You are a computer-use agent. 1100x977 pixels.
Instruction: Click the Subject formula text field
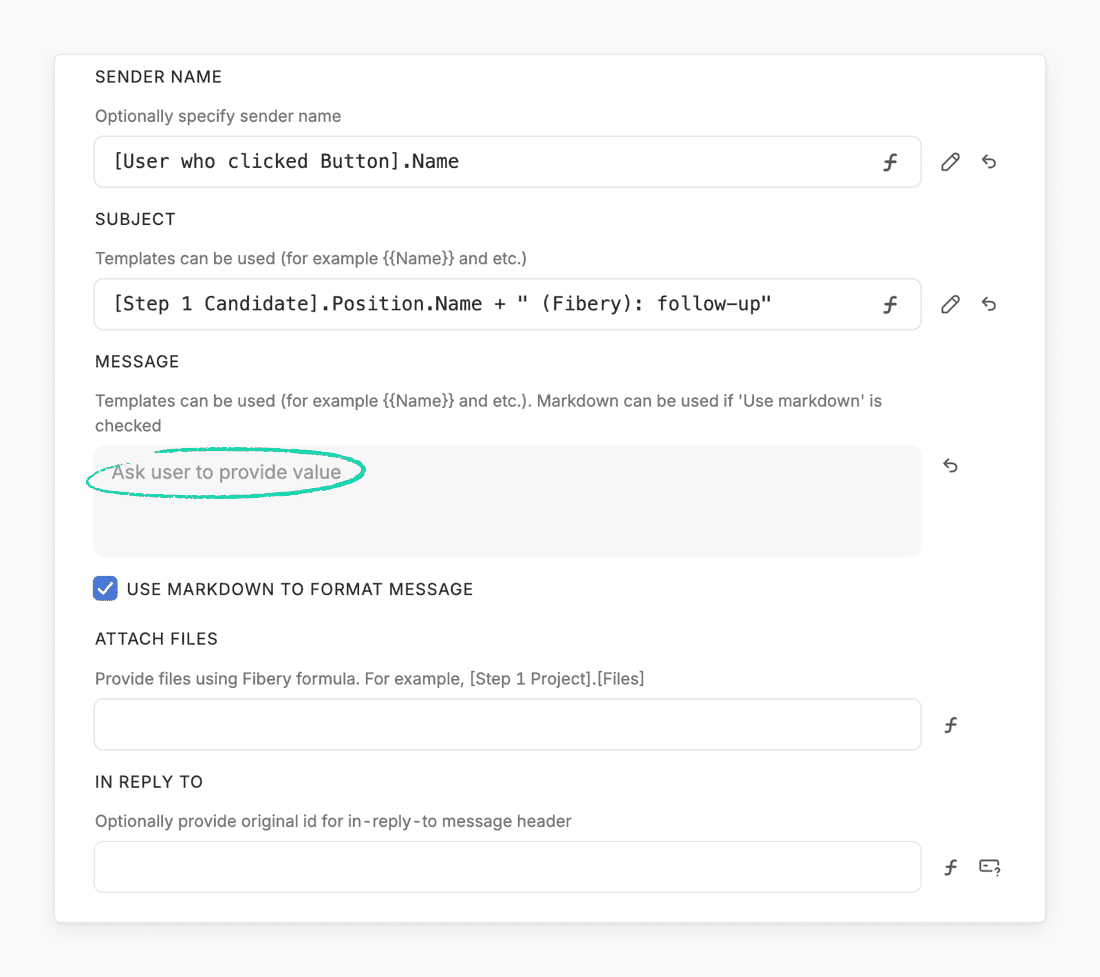(x=480, y=304)
